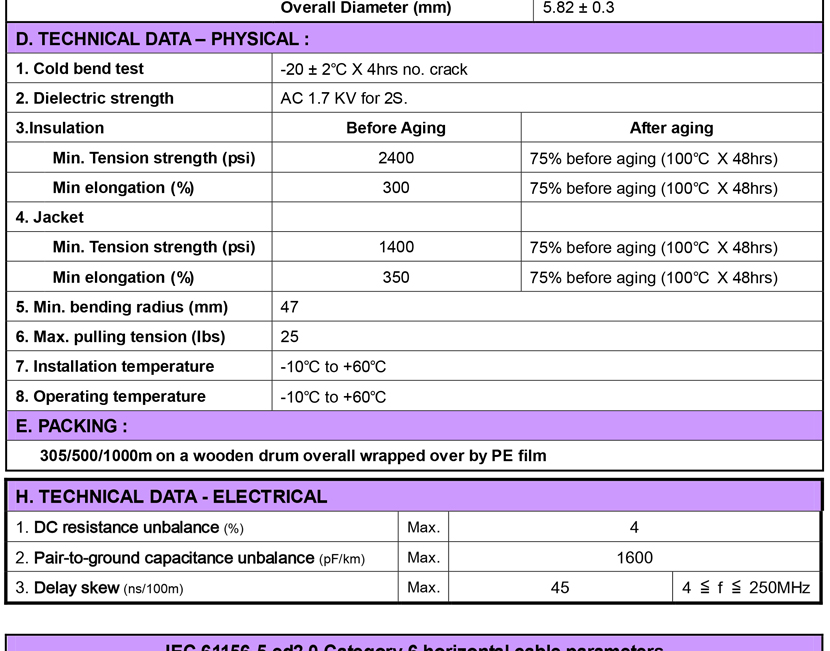The height and width of the screenshot is (651, 830).
Task: Click 'Max.' in the Delay skew row
Action: click(x=423, y=587)
